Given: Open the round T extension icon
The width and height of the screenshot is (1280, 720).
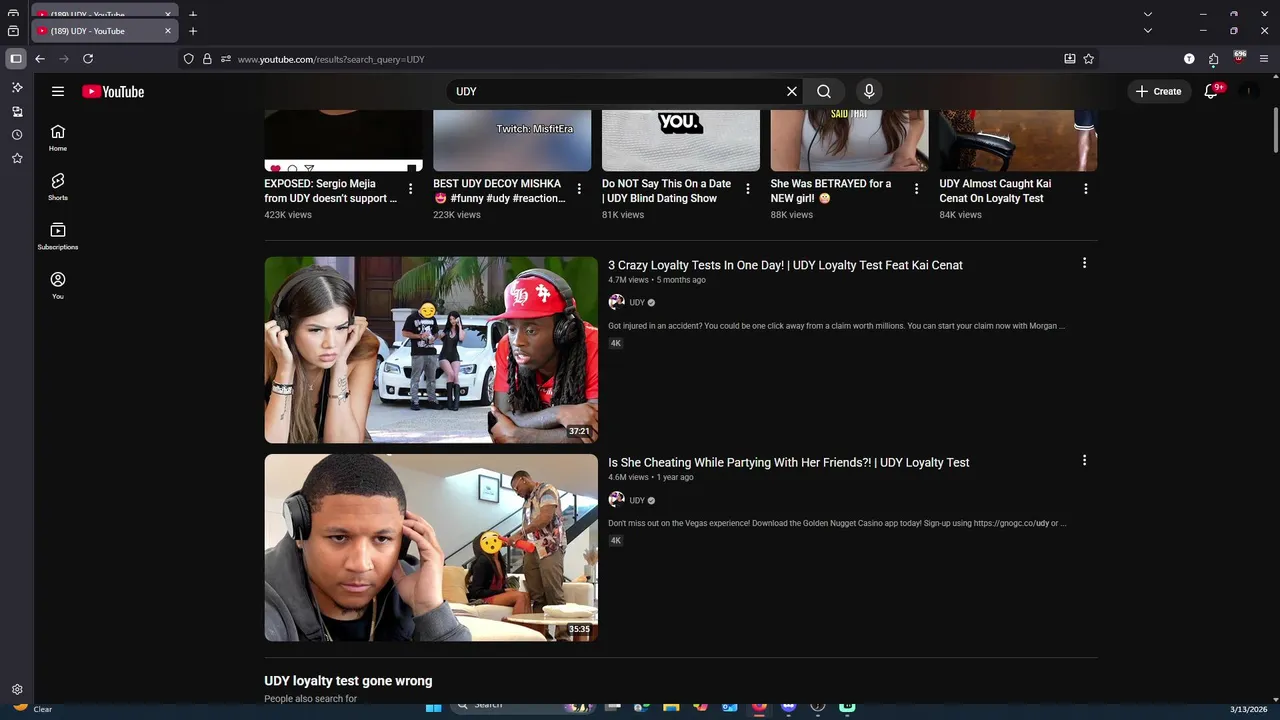Looking at the screenshot, I should [x=1189, y=59].
